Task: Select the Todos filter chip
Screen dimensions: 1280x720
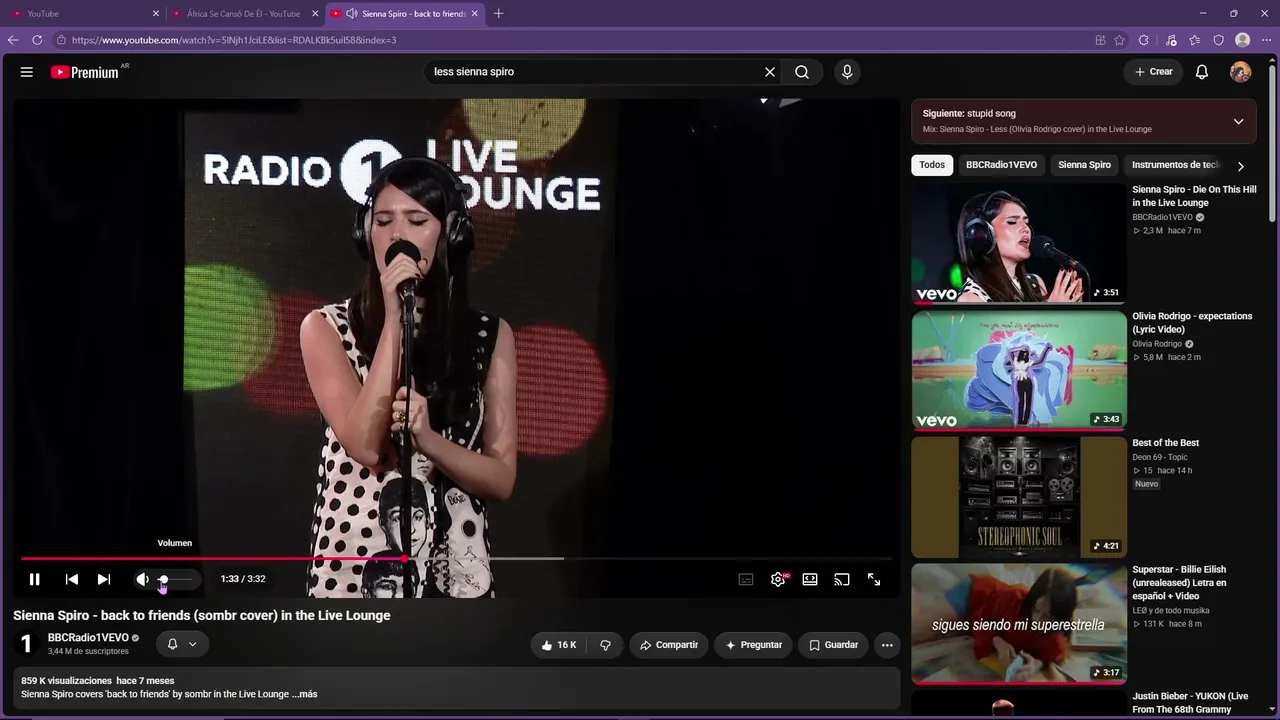Action: (x=932, y=165)
